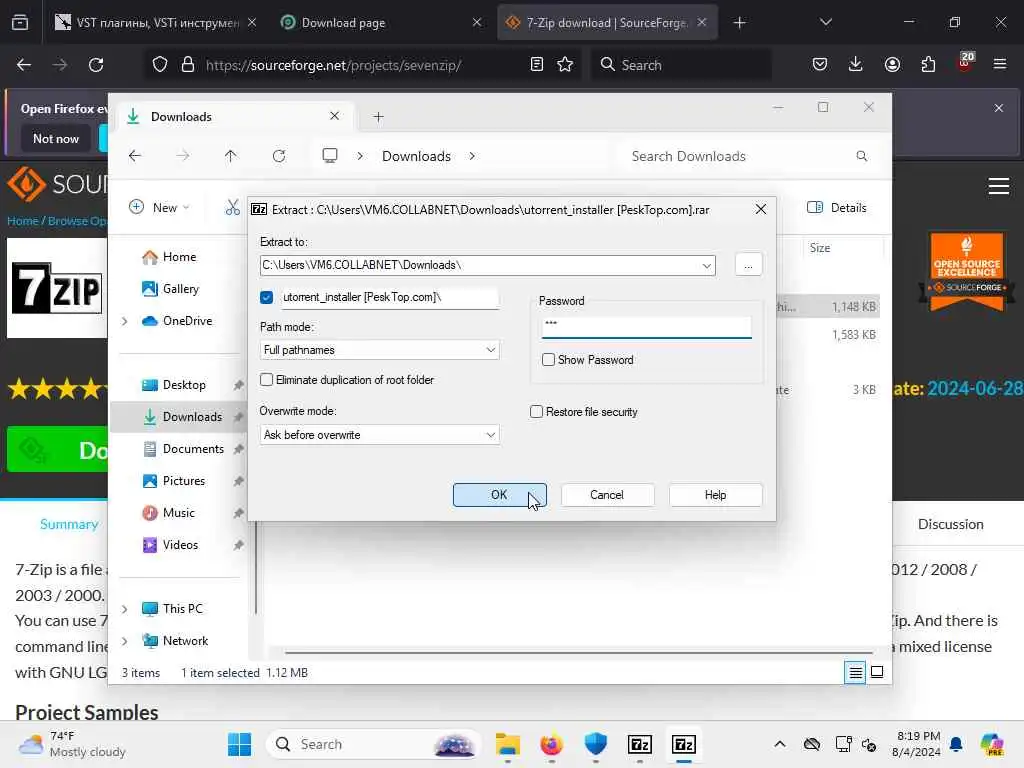Focus the Password input field
This screenshot has width=1024, height=768.
coord(647,327)
